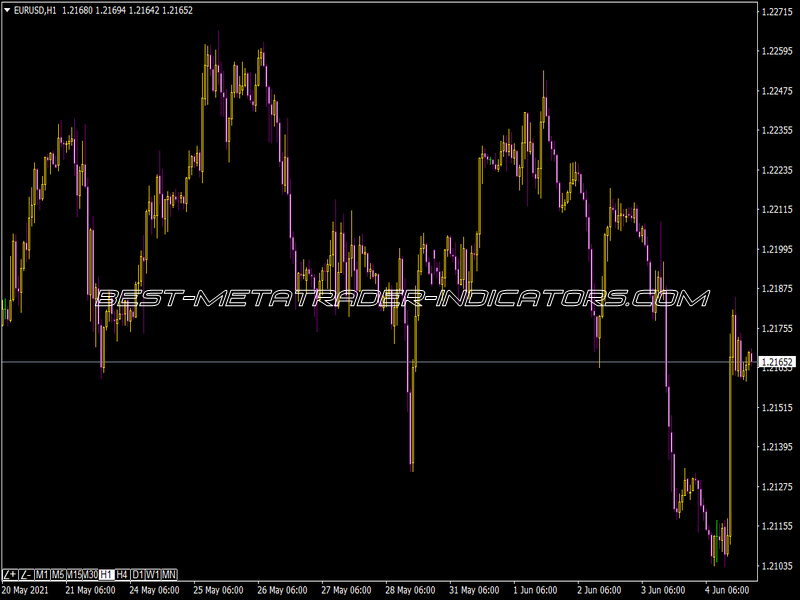Click the 31 May 06:00 time label
The width and height of the screenshot is (800, 600).
474,590
